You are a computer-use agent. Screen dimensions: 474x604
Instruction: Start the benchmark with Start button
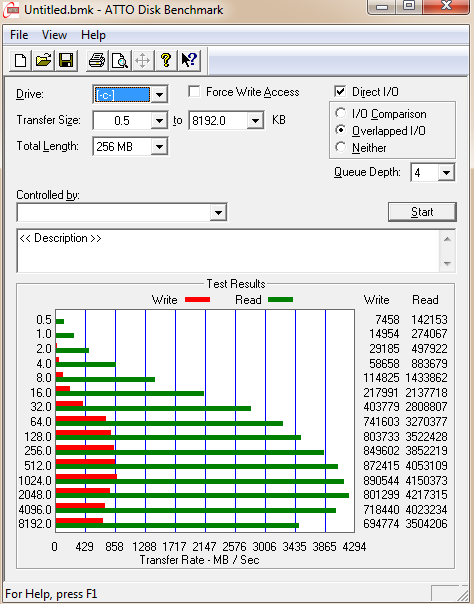click(422, 212)
